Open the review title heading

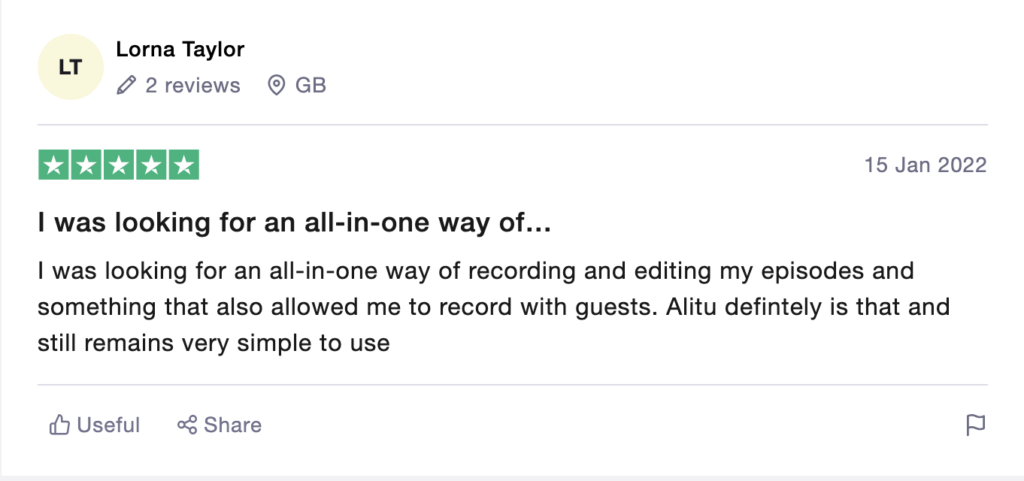(x=295, y=224)
